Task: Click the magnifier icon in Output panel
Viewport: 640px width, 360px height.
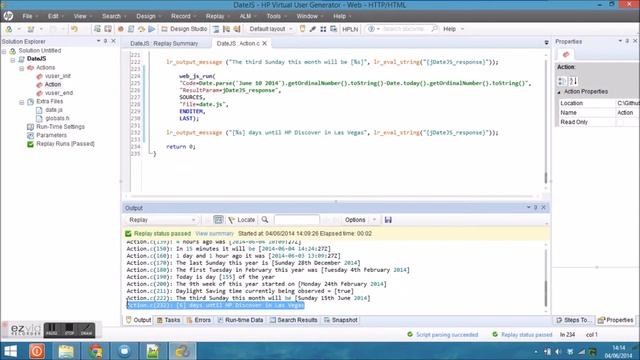Action: point(265,220)
